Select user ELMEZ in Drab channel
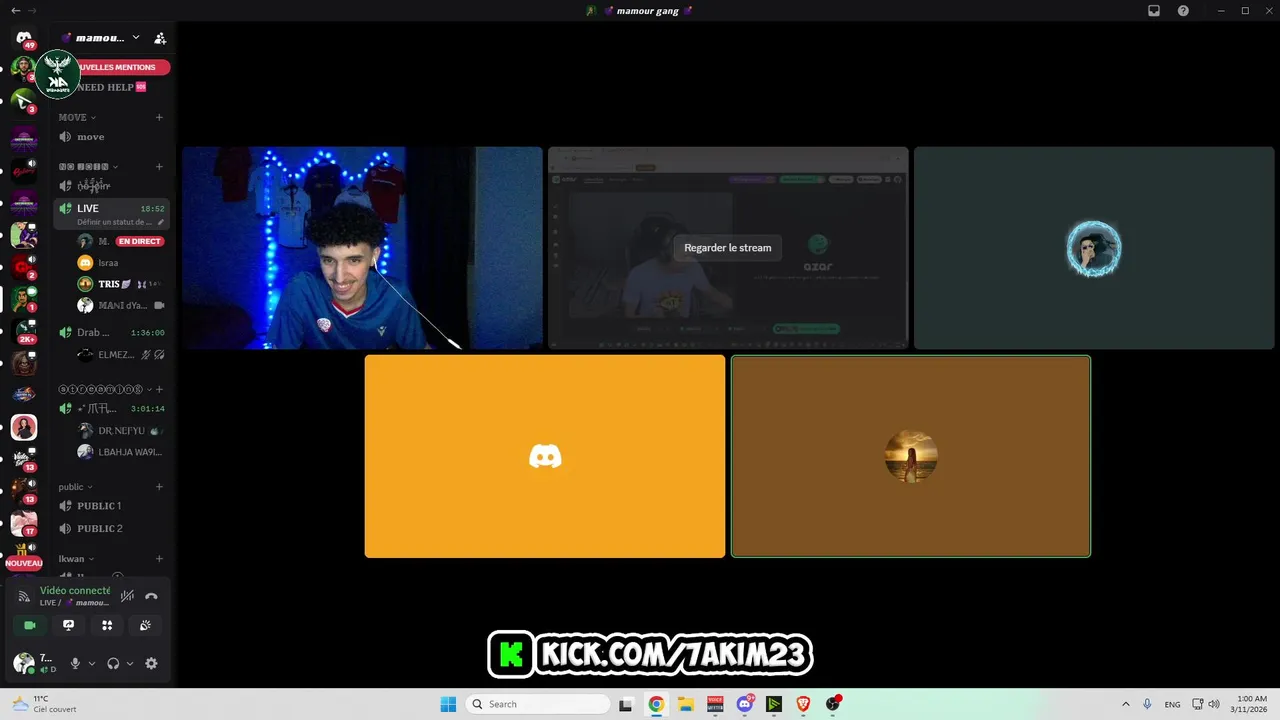Screen dimensions: 1280x720 click(x=121, y=355)
